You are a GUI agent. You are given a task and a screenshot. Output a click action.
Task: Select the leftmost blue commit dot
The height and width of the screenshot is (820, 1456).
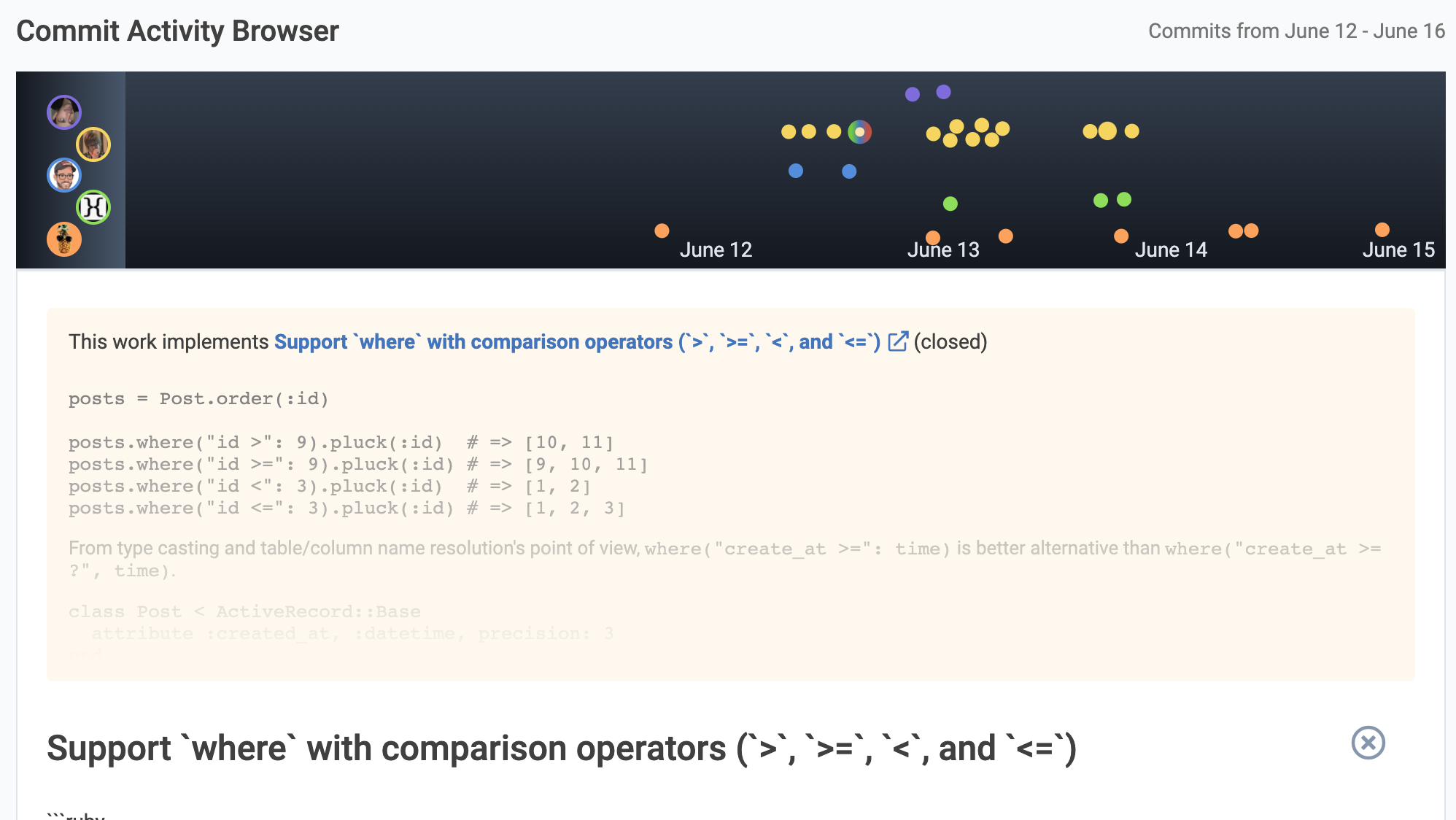pyautogui.click(x=796, y=171)
